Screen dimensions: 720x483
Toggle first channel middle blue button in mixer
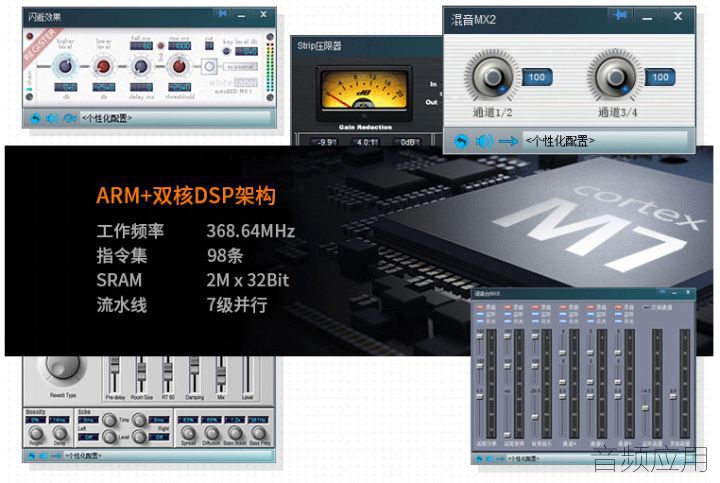(480, 314)
